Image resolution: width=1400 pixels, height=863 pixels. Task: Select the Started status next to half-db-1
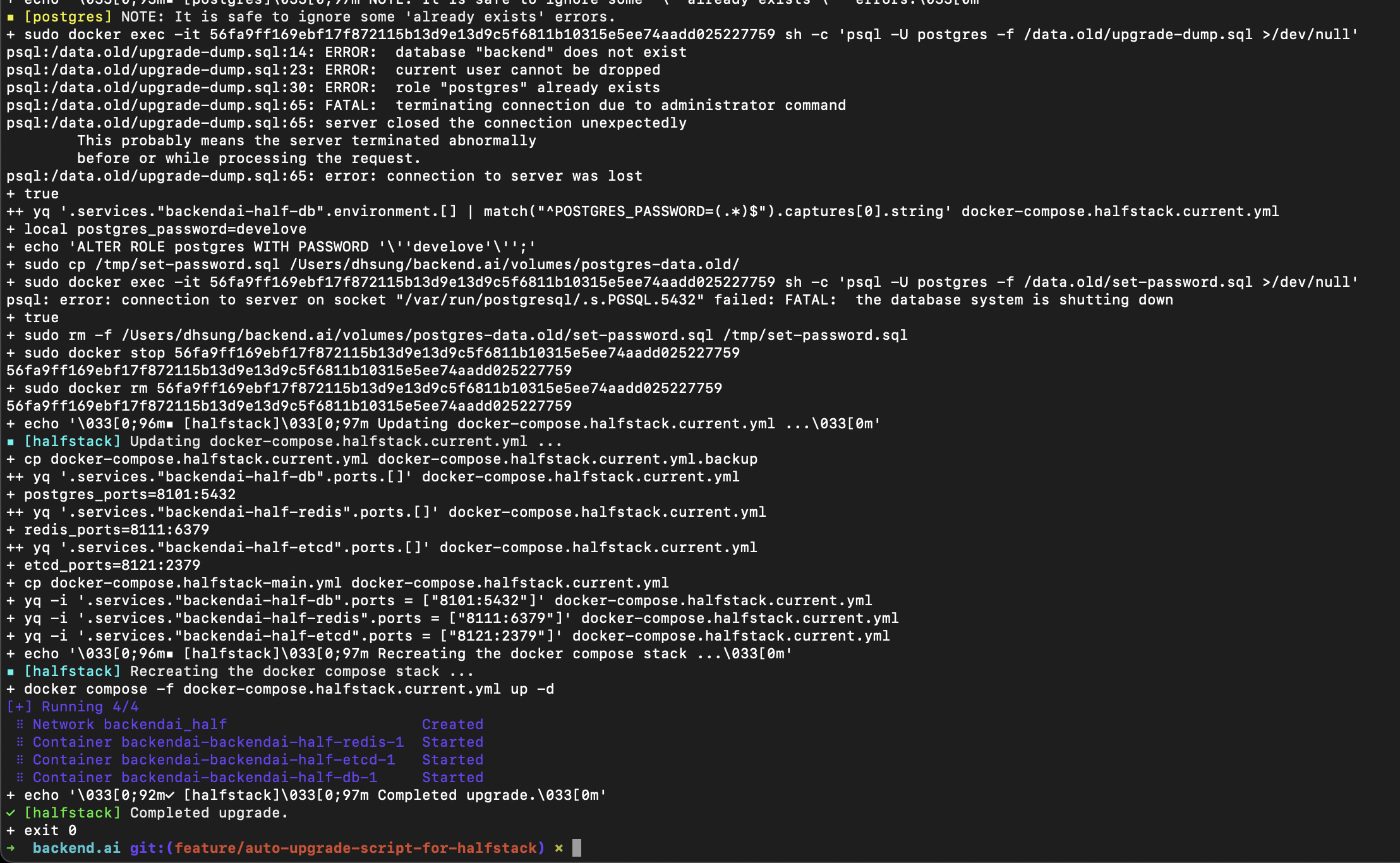point(452,777)
